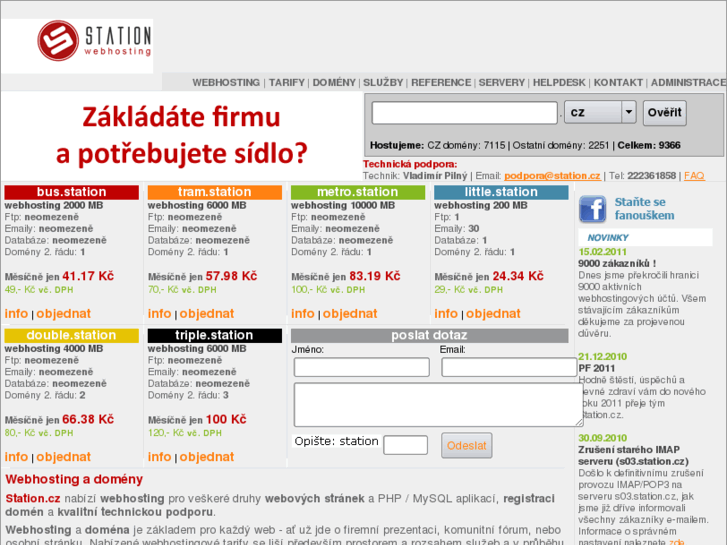Open the TARIFY menu item
The width and height of the screenshot is (727, 545).
click(x=287, y=83)
